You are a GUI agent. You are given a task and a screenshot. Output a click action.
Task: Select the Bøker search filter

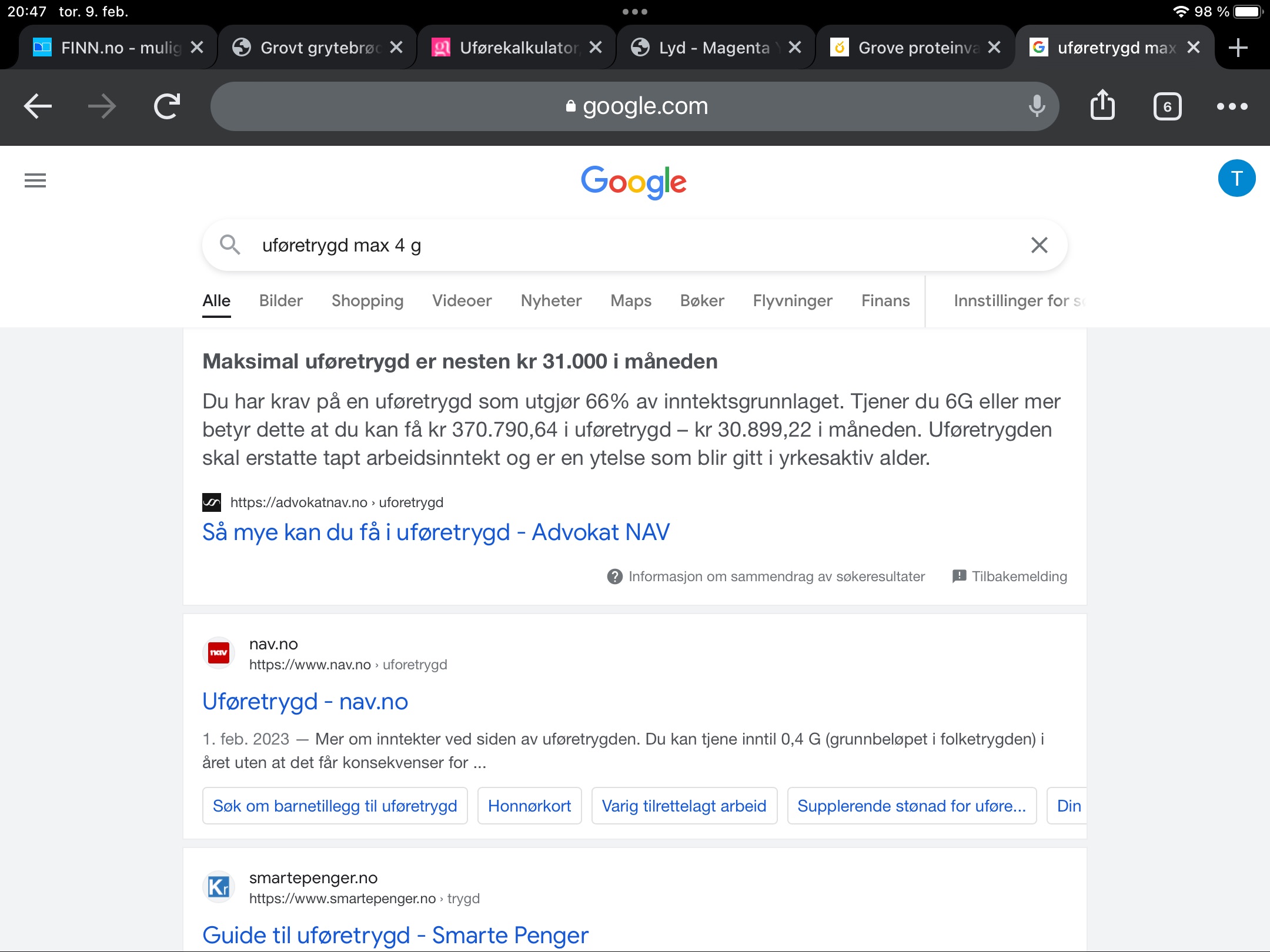click(x=702, y=301)
